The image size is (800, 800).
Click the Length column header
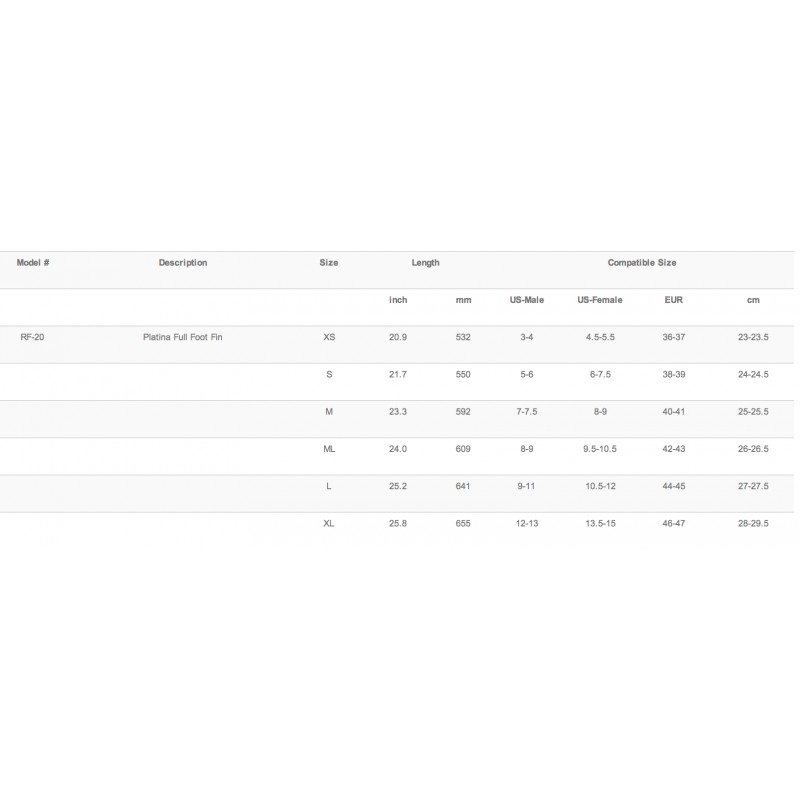click(x=426, y=263)
